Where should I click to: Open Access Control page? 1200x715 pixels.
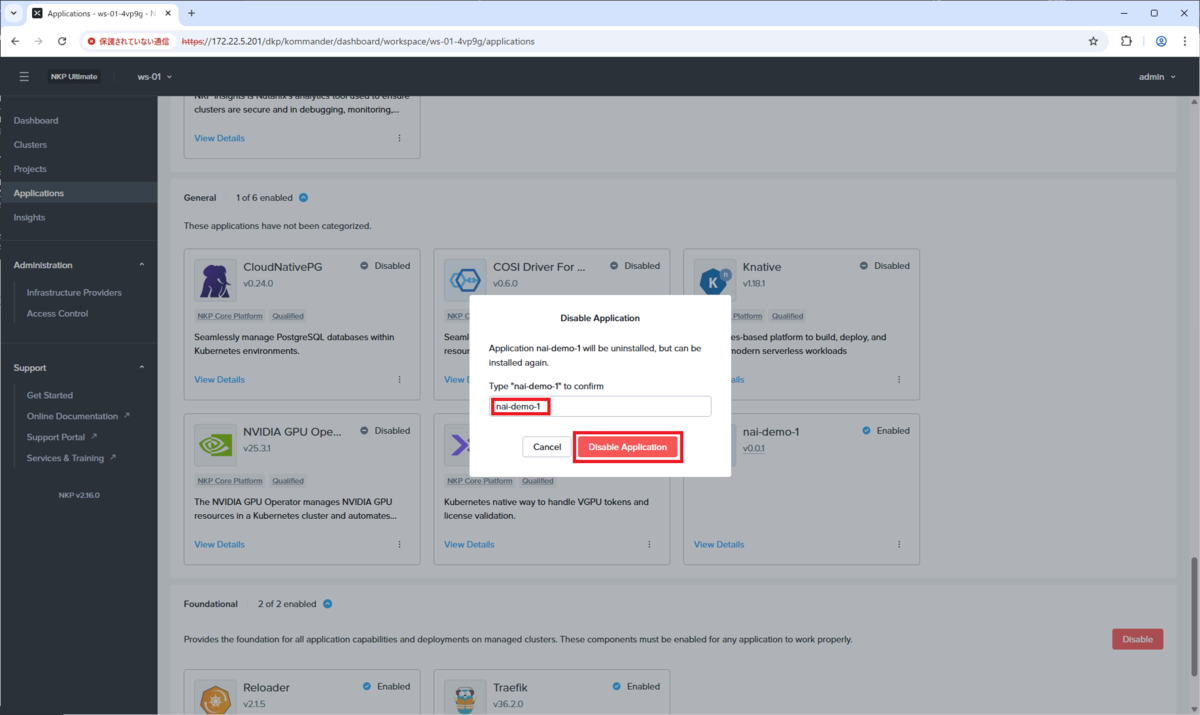click(57, 314)
